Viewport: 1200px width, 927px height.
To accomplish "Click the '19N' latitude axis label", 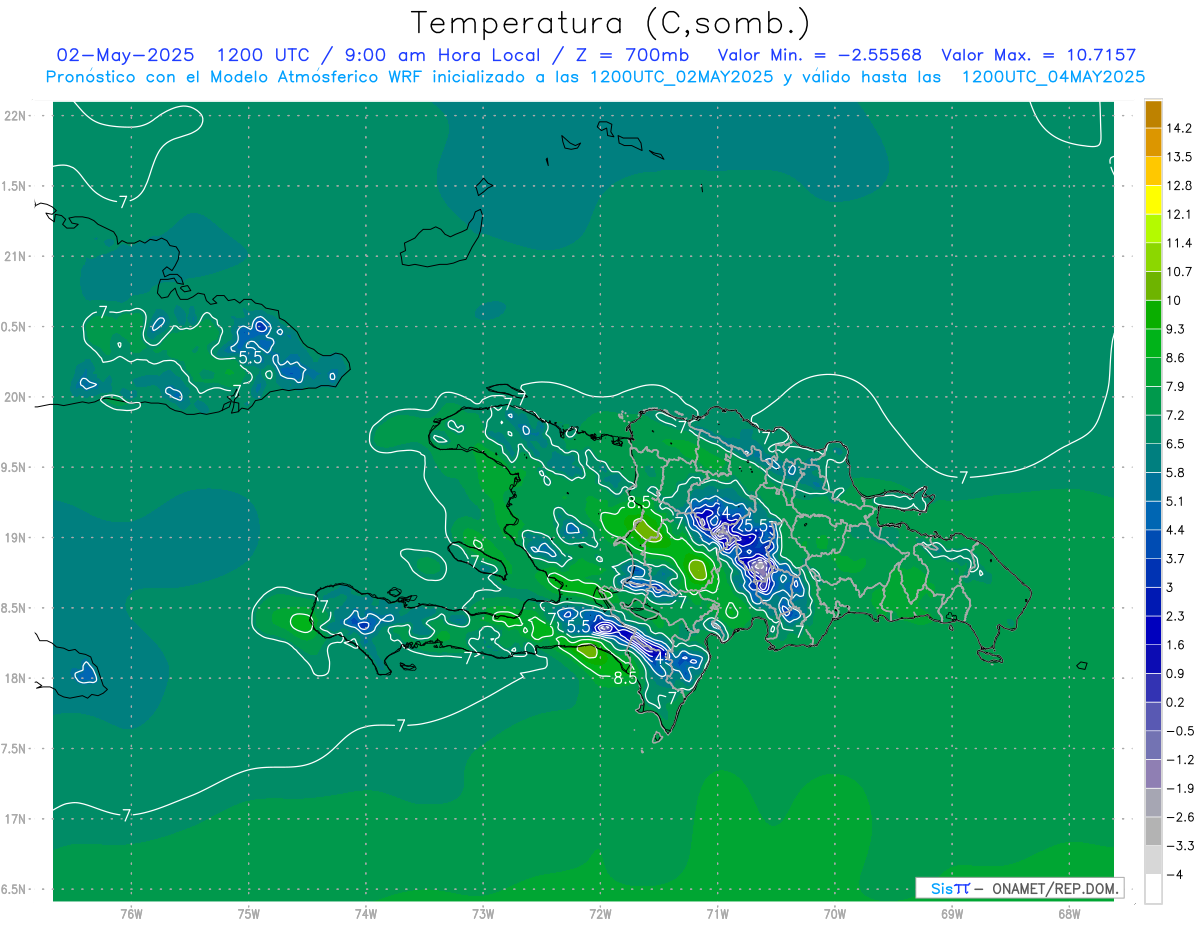I will (15, 537).
